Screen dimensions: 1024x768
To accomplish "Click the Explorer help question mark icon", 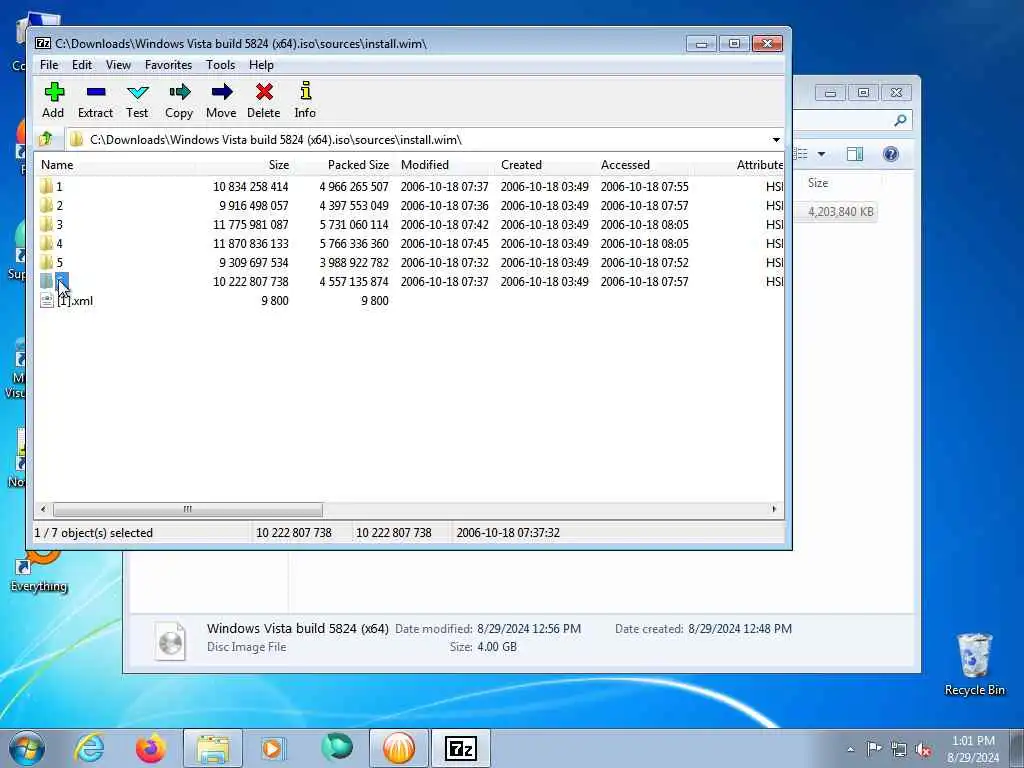I will pyautogui.click(x=891, y=154).
